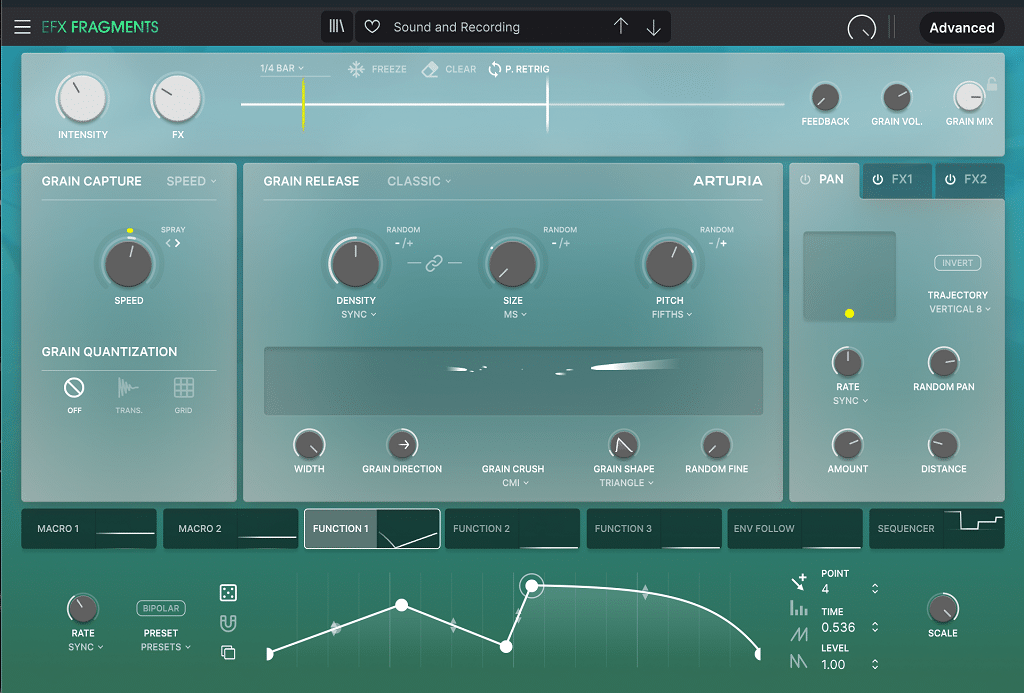
Task: Click the Grain Direction arrow control
Action: [402, 445]
